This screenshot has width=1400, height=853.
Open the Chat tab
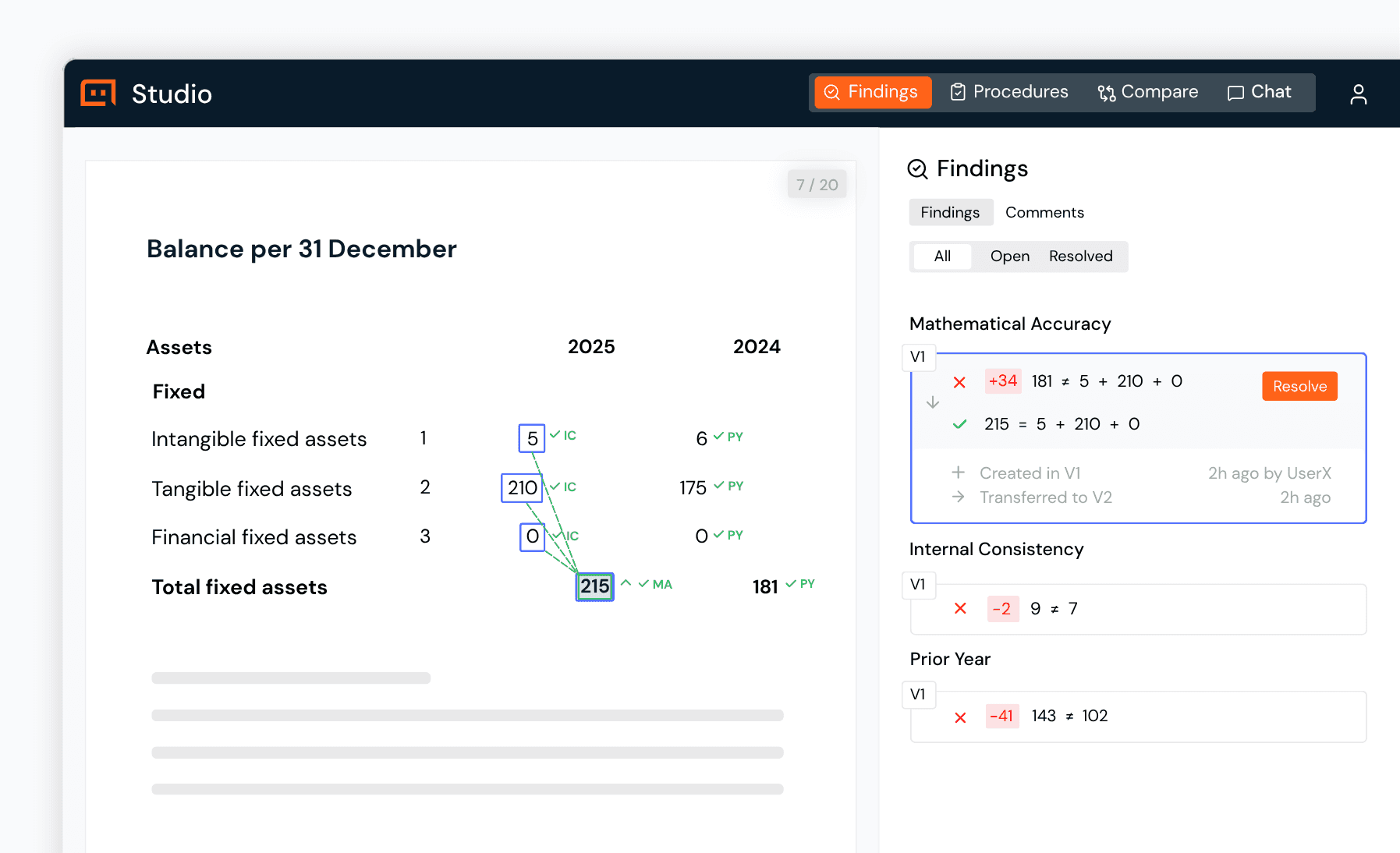coord(1260,92)
